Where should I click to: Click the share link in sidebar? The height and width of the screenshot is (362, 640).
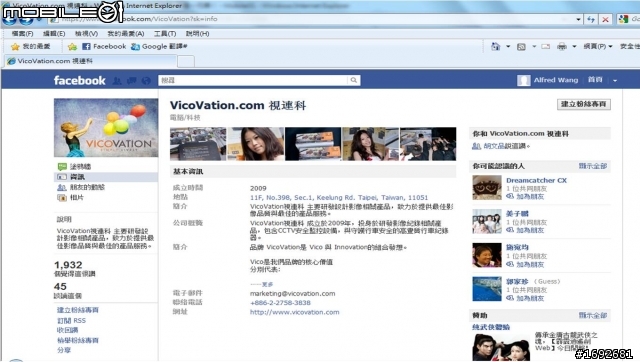coord(64,350)
